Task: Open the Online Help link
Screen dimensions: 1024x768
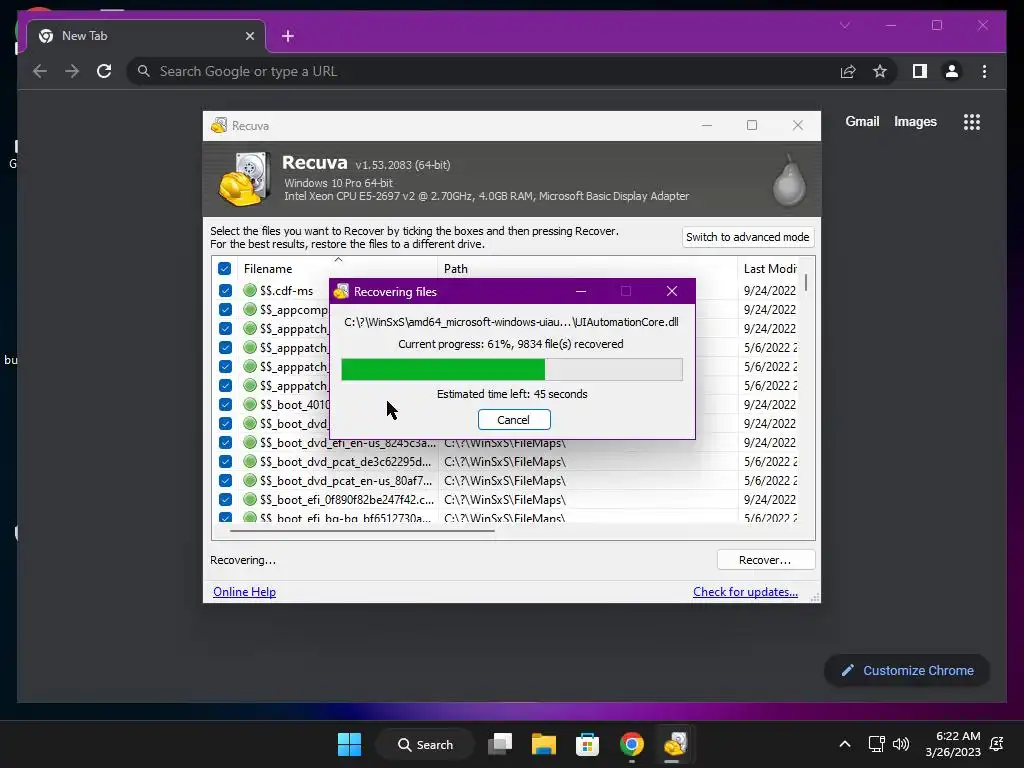Action: pyautogui.click(x=244, y=592)
